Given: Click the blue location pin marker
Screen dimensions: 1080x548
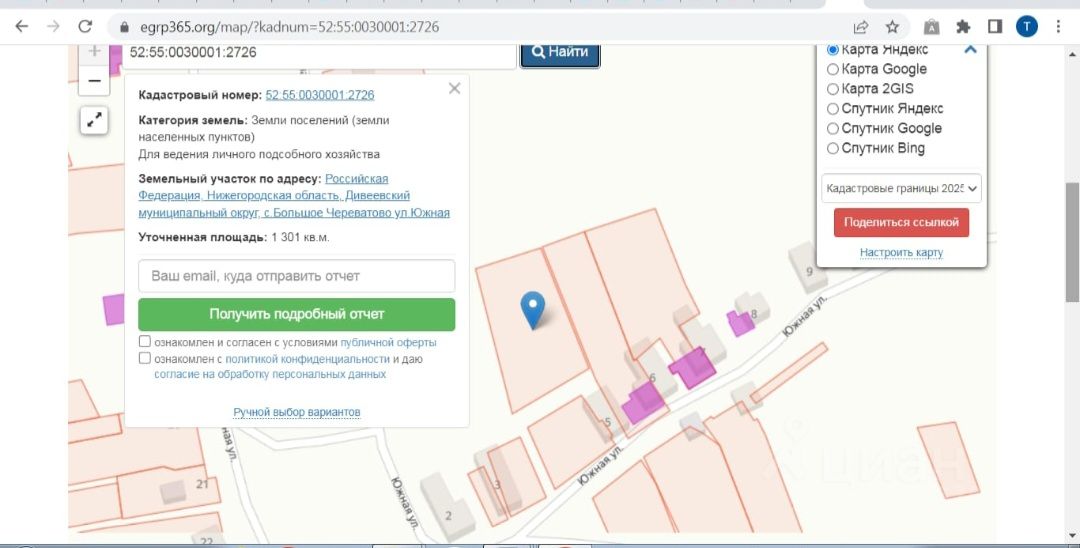Looking at the screenshot, I should pyautogui.click(x=535, y=310).
